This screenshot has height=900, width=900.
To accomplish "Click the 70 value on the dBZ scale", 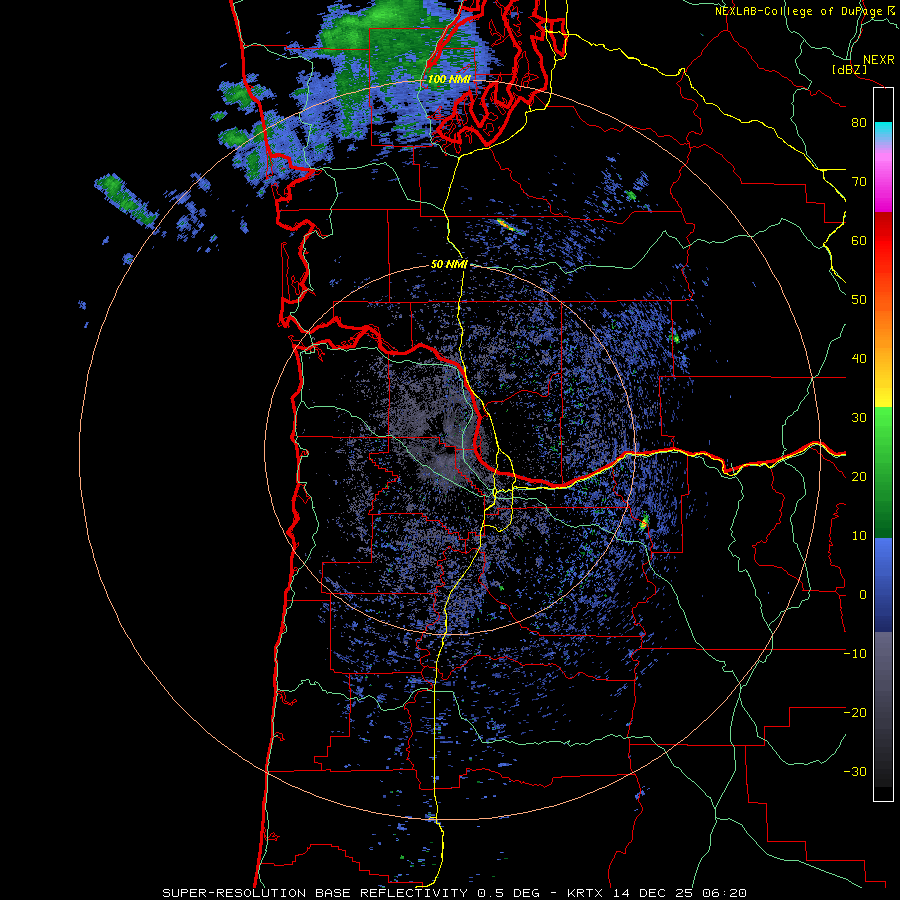I will click(859, 182).
